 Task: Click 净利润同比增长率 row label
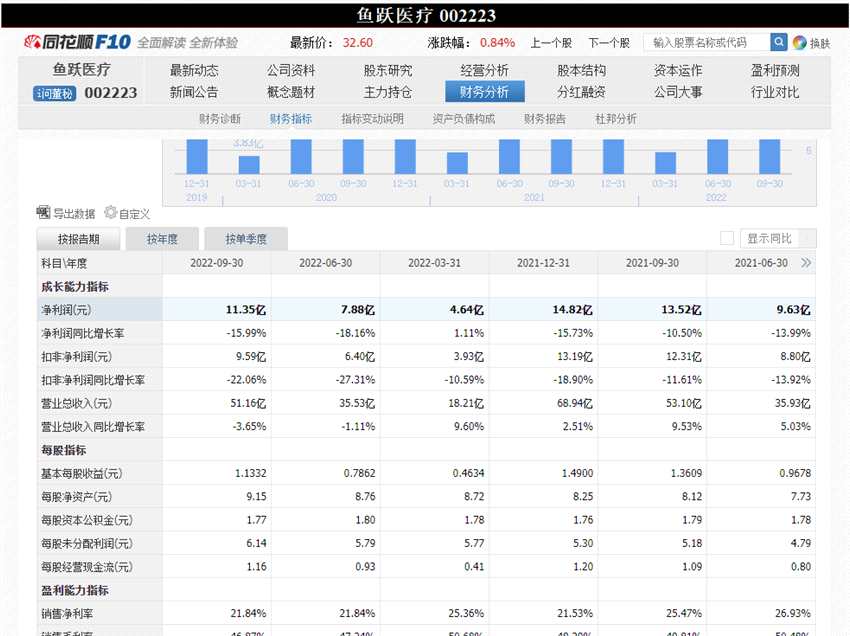point(82,333)
